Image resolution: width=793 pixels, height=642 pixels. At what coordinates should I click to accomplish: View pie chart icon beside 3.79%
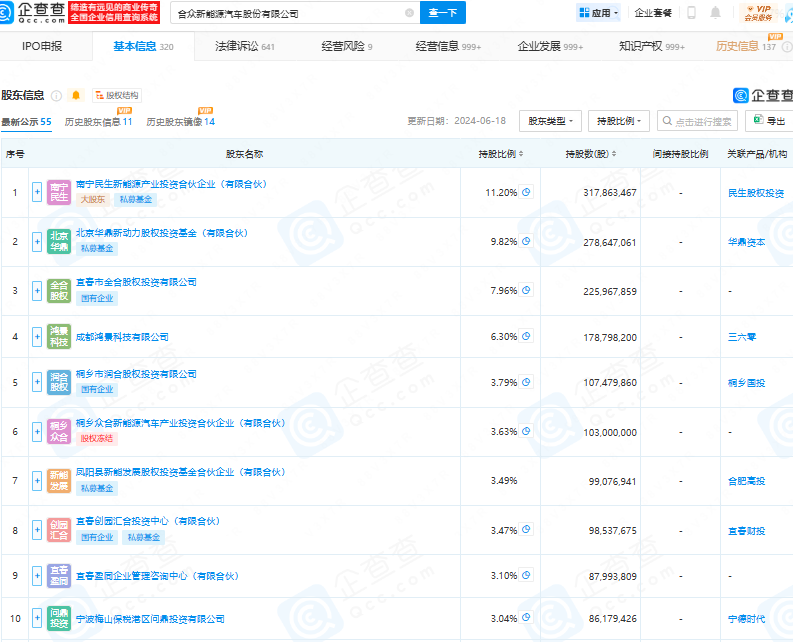tap(526, 382)
